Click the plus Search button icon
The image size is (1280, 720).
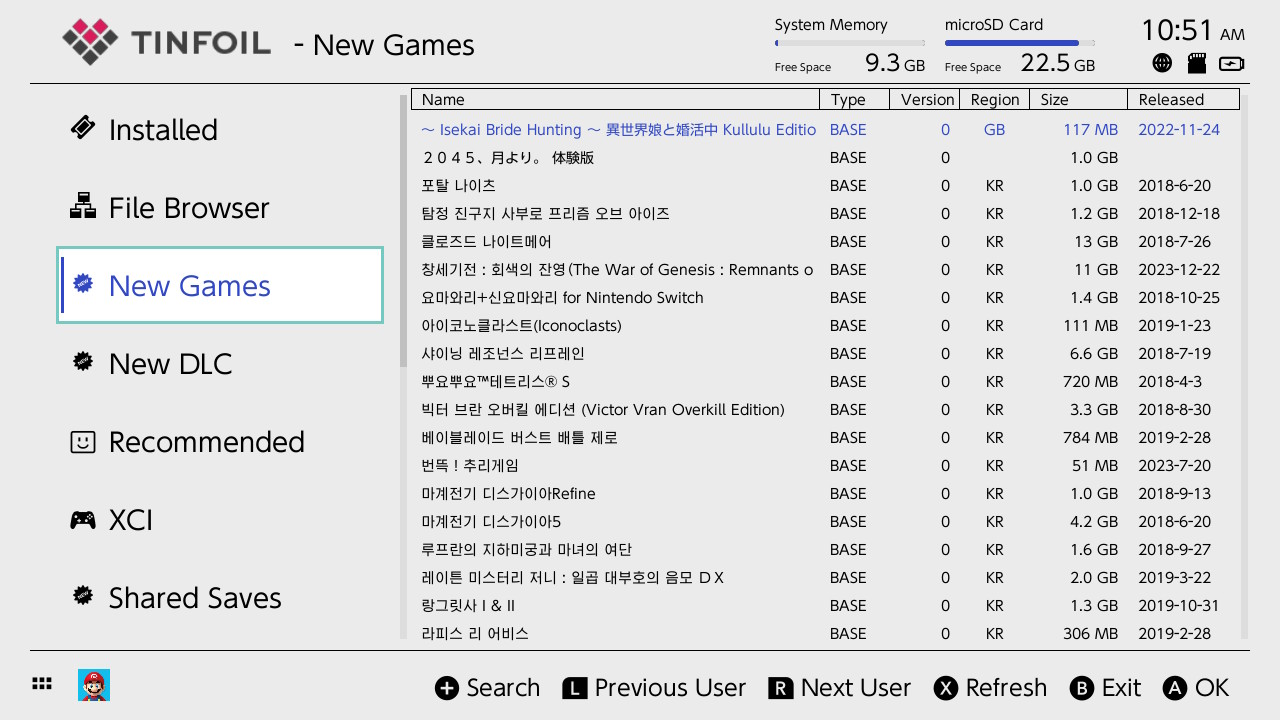[447, 688]
